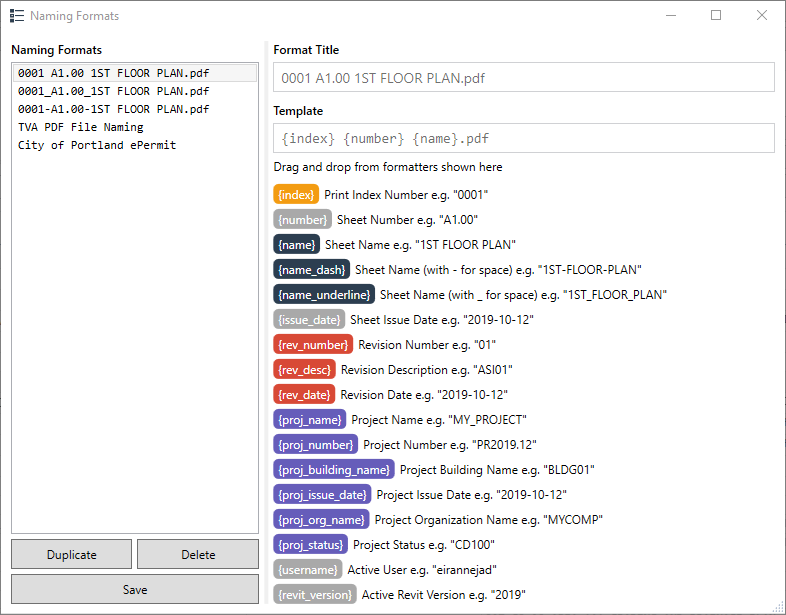
Task: Select the {rev_number} formatter tag
Action: [313, 345]
